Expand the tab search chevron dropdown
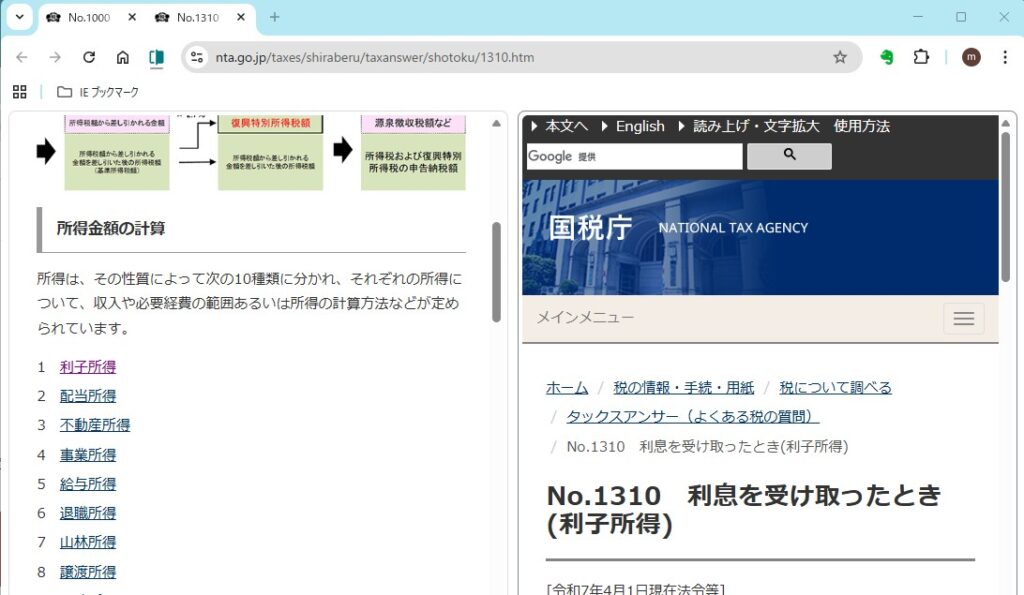The image size is (1024, 595). (19, 17)
